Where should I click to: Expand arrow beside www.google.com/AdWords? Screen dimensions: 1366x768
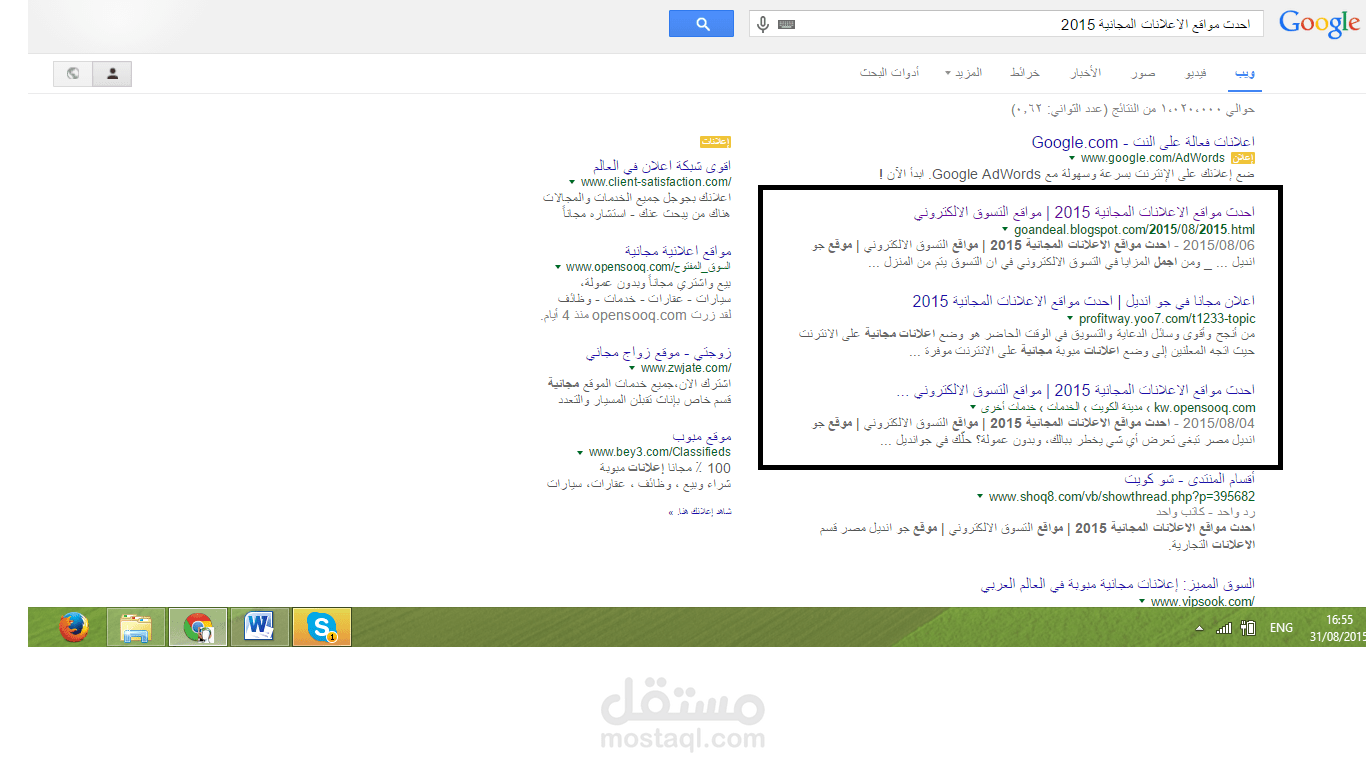point(1072,158)
